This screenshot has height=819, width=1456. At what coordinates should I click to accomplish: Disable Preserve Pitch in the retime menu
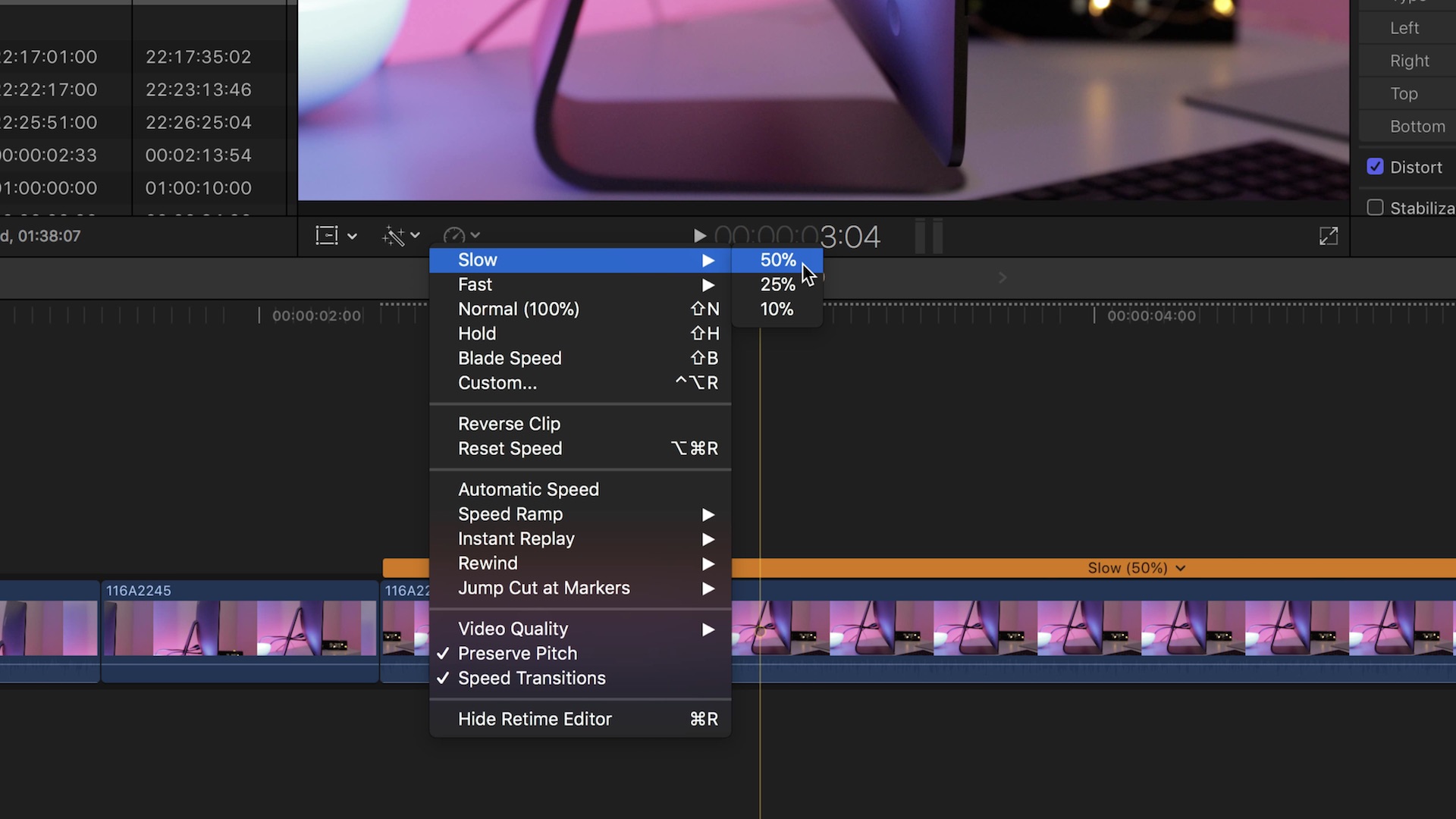(x=518, y=653)
